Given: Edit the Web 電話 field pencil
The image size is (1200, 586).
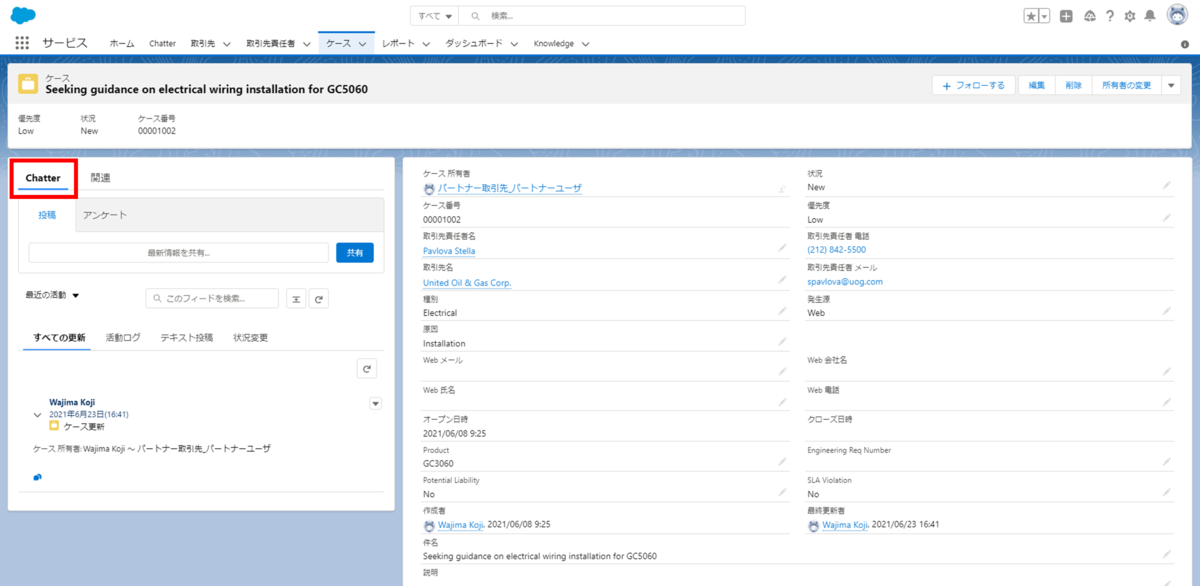Looking at the screenshot, I should click(x=1166, y=402).
